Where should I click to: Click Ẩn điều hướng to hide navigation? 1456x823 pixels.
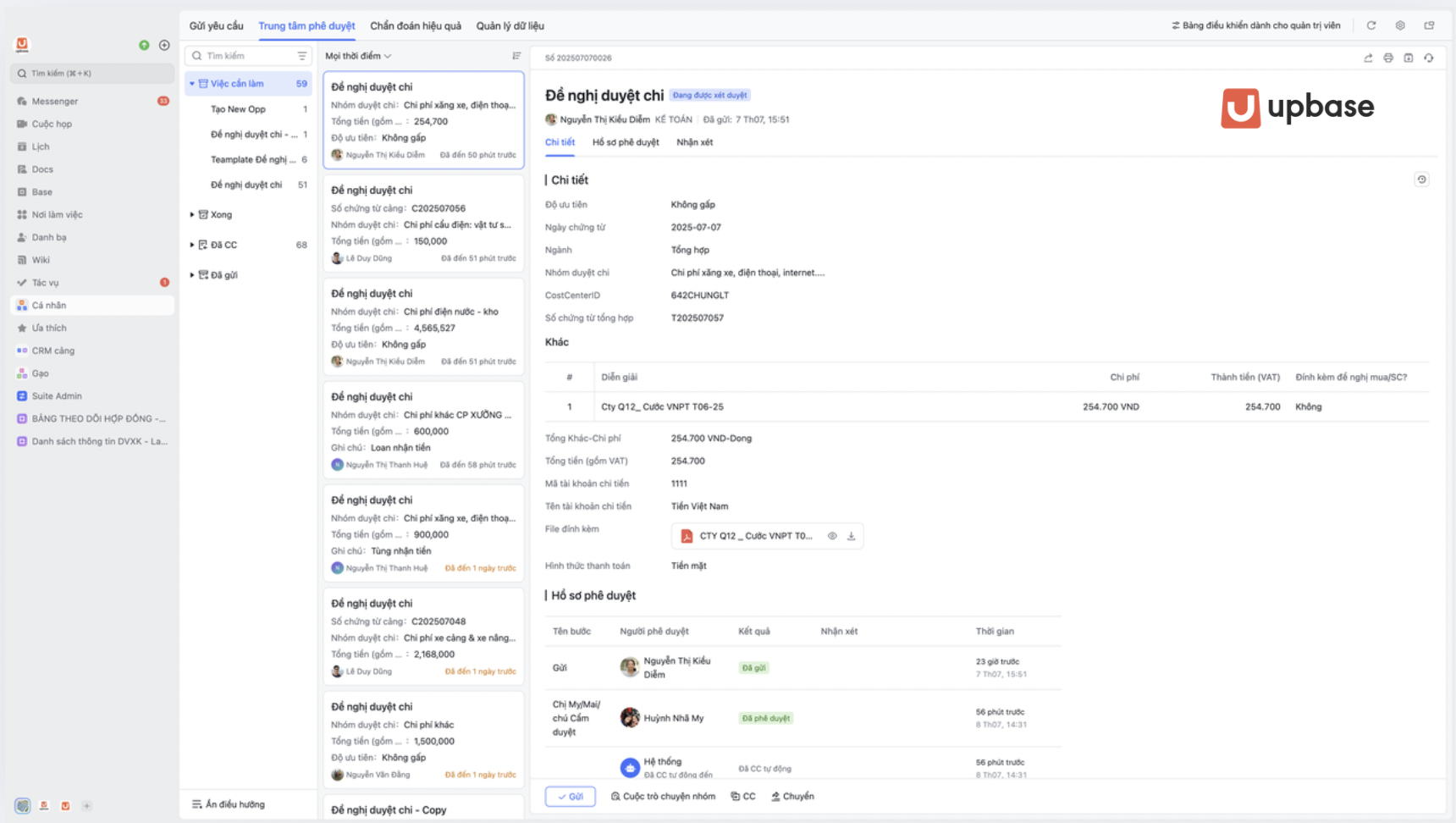(x=229, y=804)
